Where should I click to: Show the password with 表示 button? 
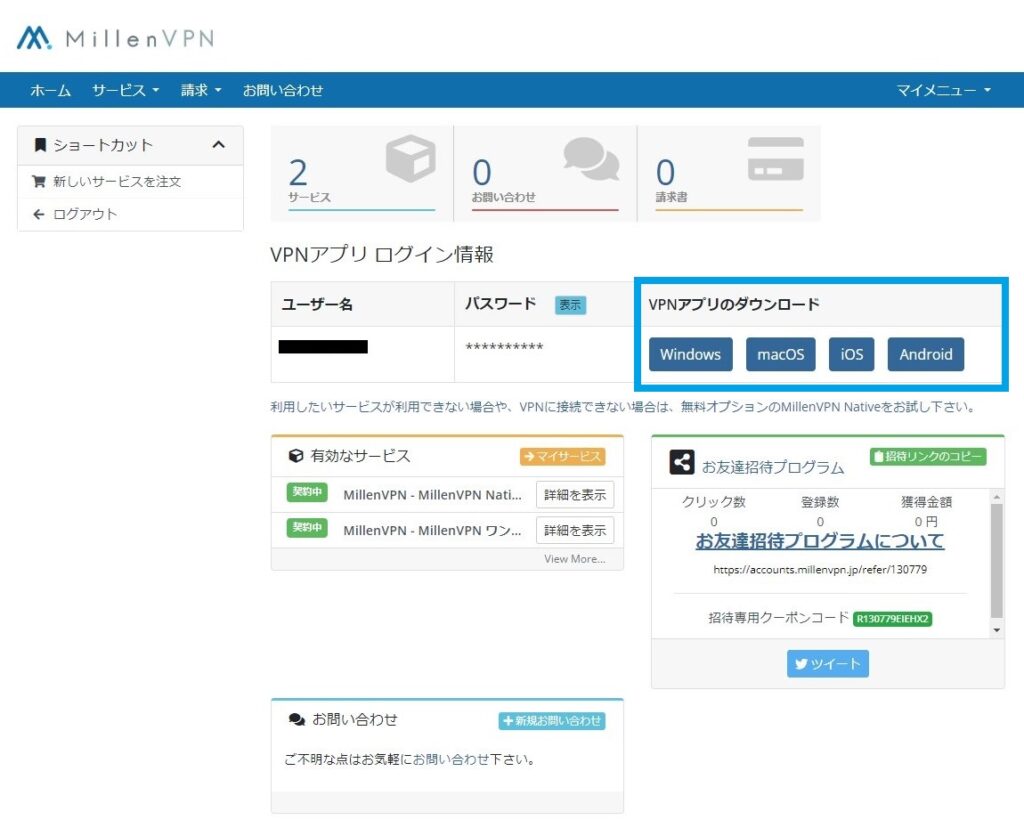(x=570, y=305)
